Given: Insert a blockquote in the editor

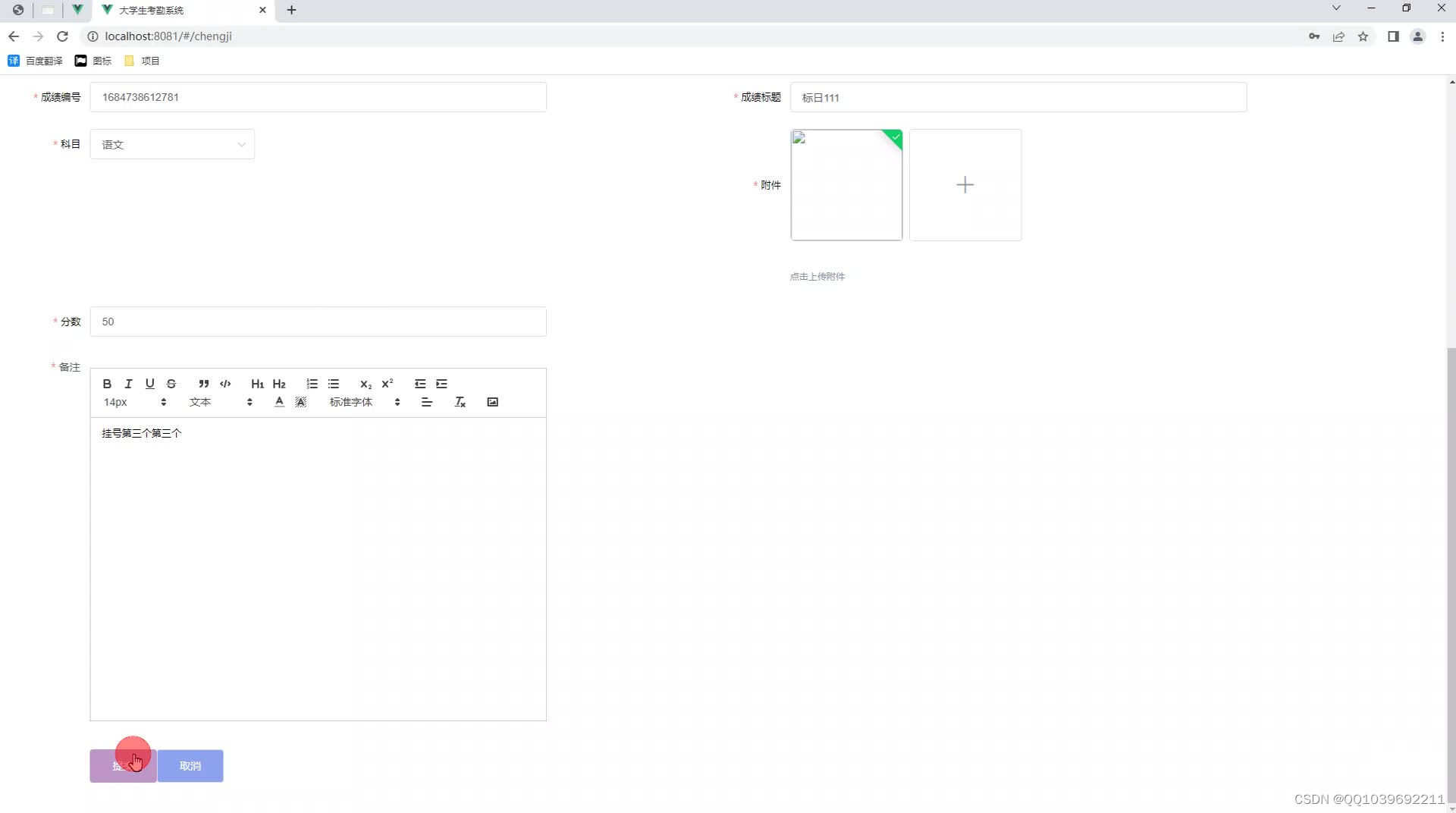Looking at the screenshot, I should coord(203,384).
